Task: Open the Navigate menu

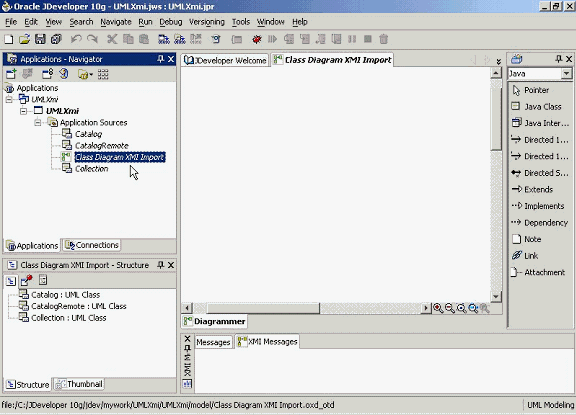Action: pyautogui.click(x=116, y=22)
